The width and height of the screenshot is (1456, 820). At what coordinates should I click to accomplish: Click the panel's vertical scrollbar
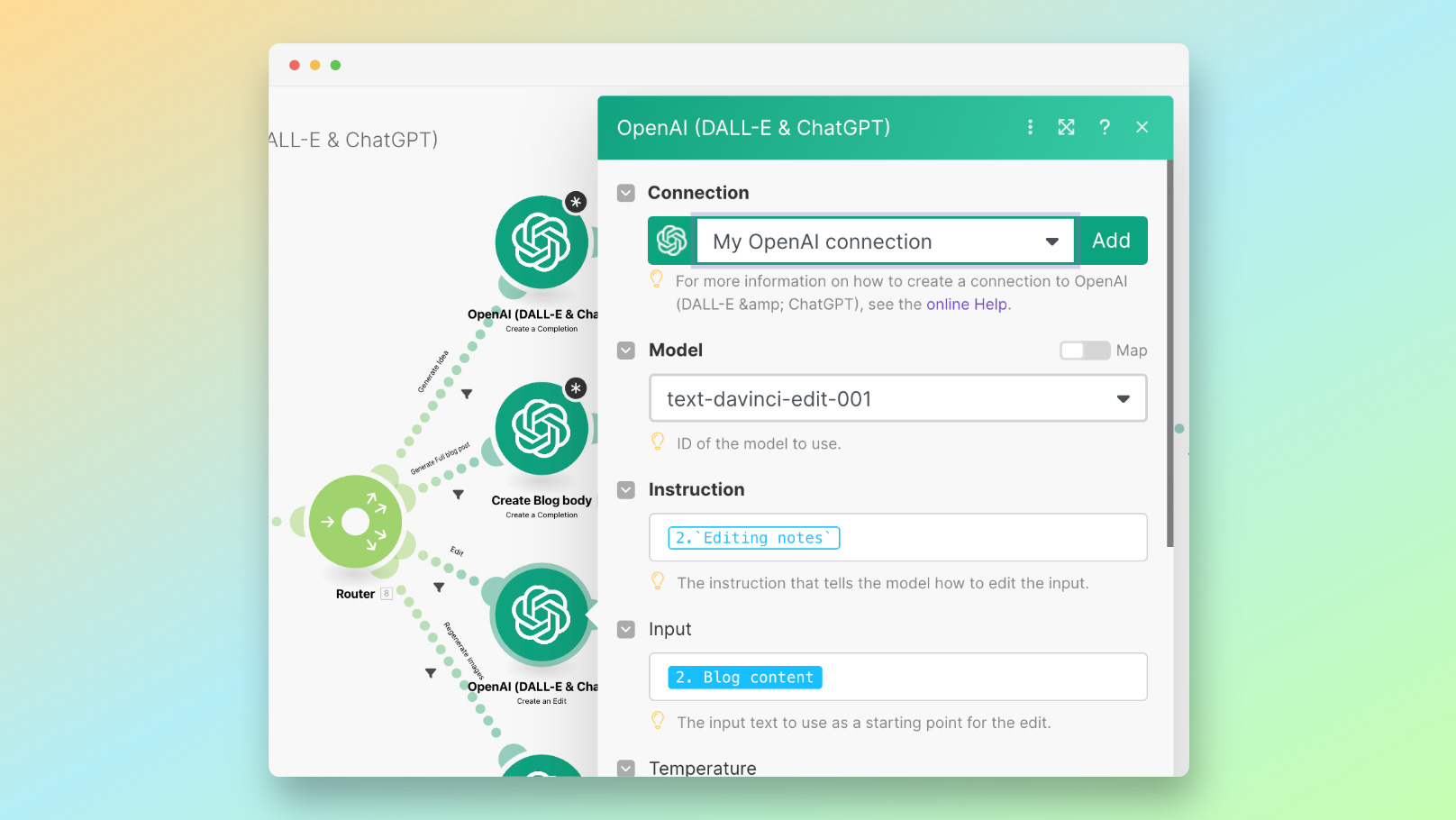(1170, 353)
